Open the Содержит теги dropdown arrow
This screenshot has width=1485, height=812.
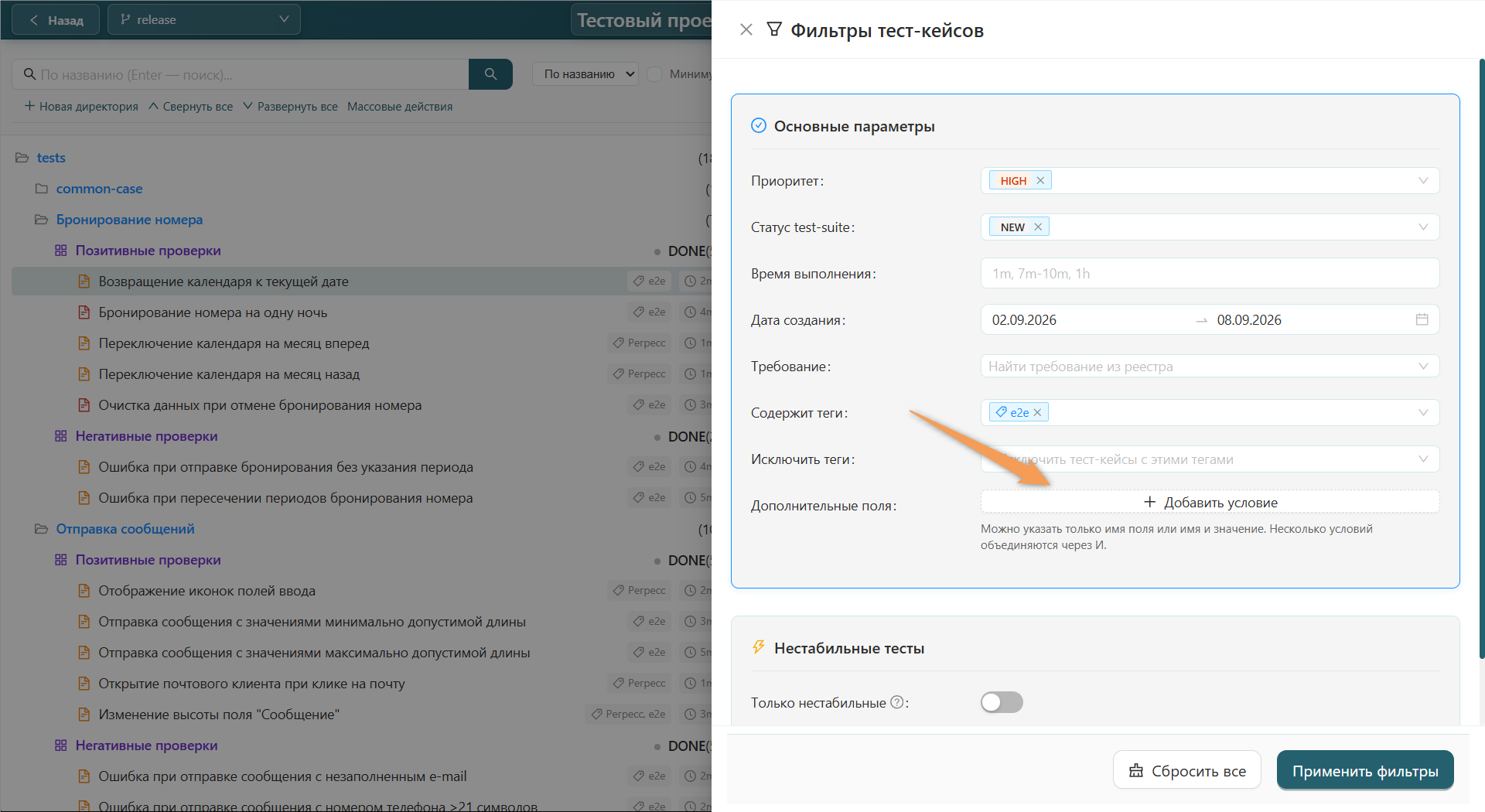point(1423,412)
